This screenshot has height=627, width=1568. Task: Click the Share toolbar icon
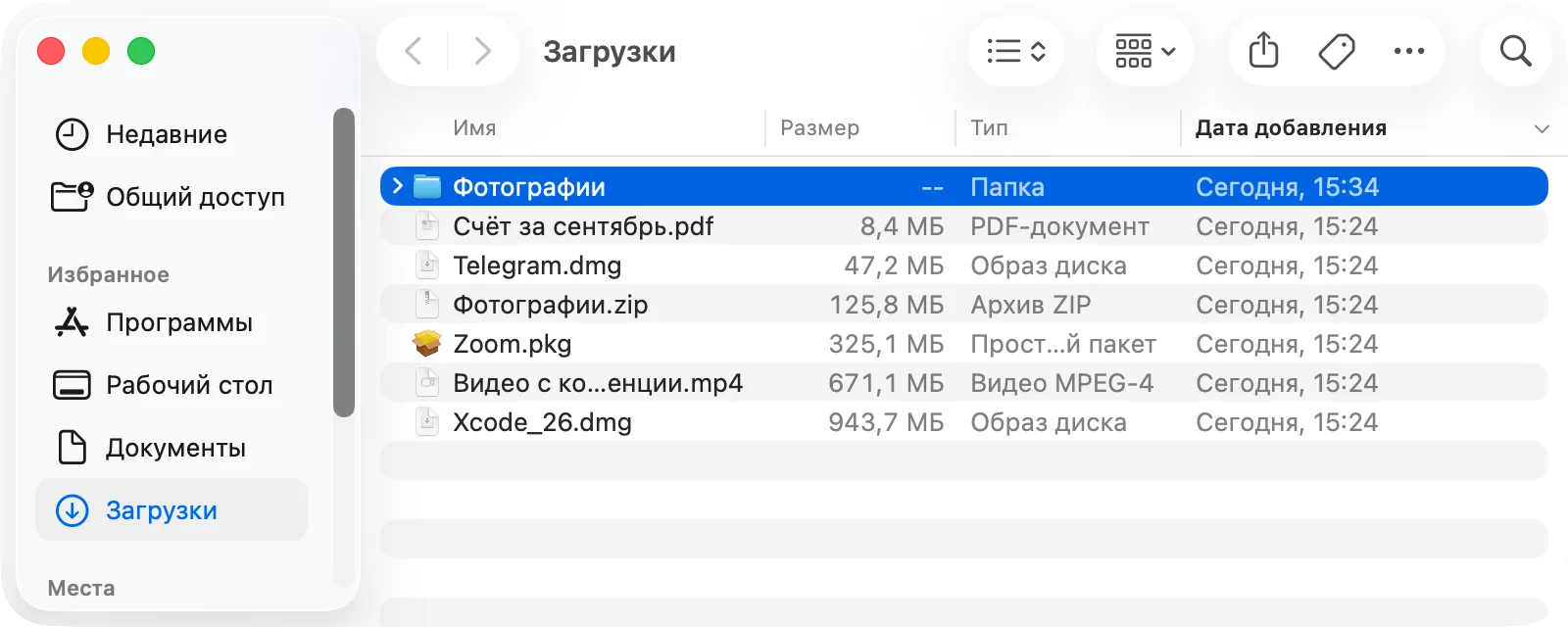click(x=1264, y=51)
